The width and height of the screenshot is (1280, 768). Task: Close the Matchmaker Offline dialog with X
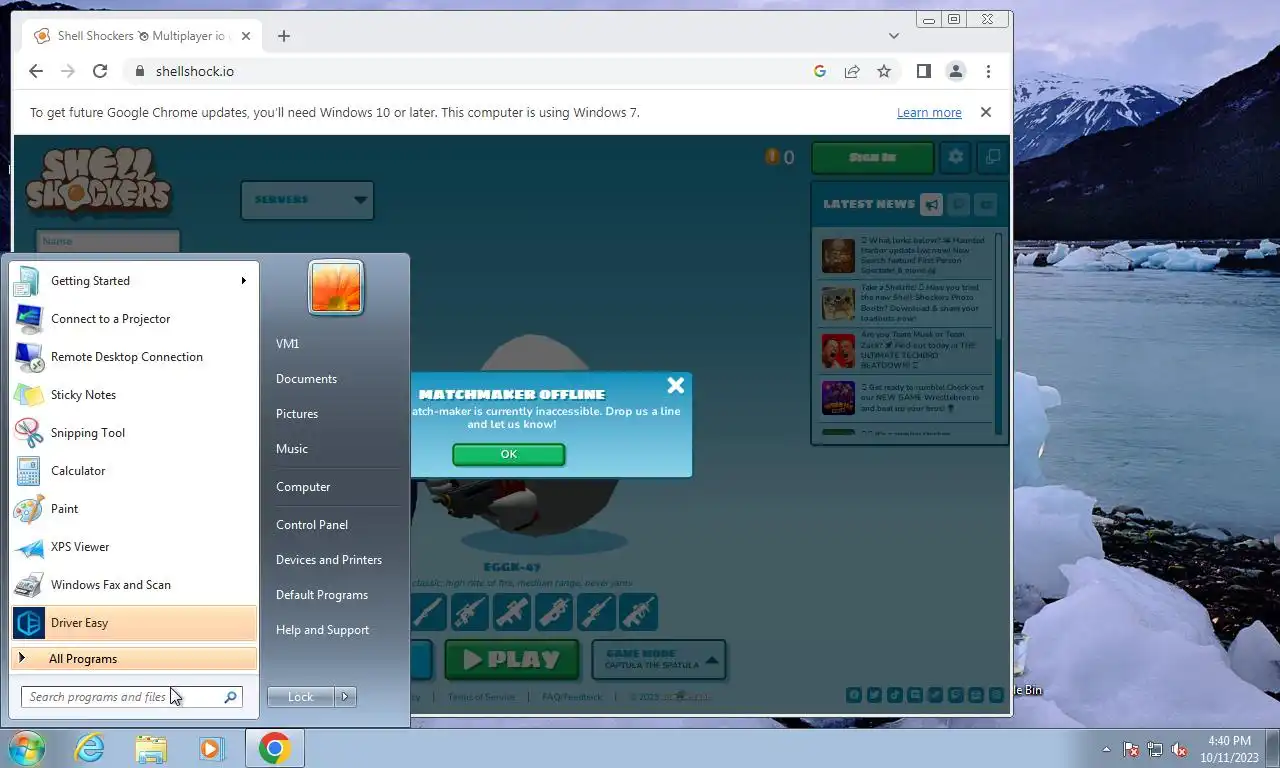pyautogui.click(x=676, y=385)
